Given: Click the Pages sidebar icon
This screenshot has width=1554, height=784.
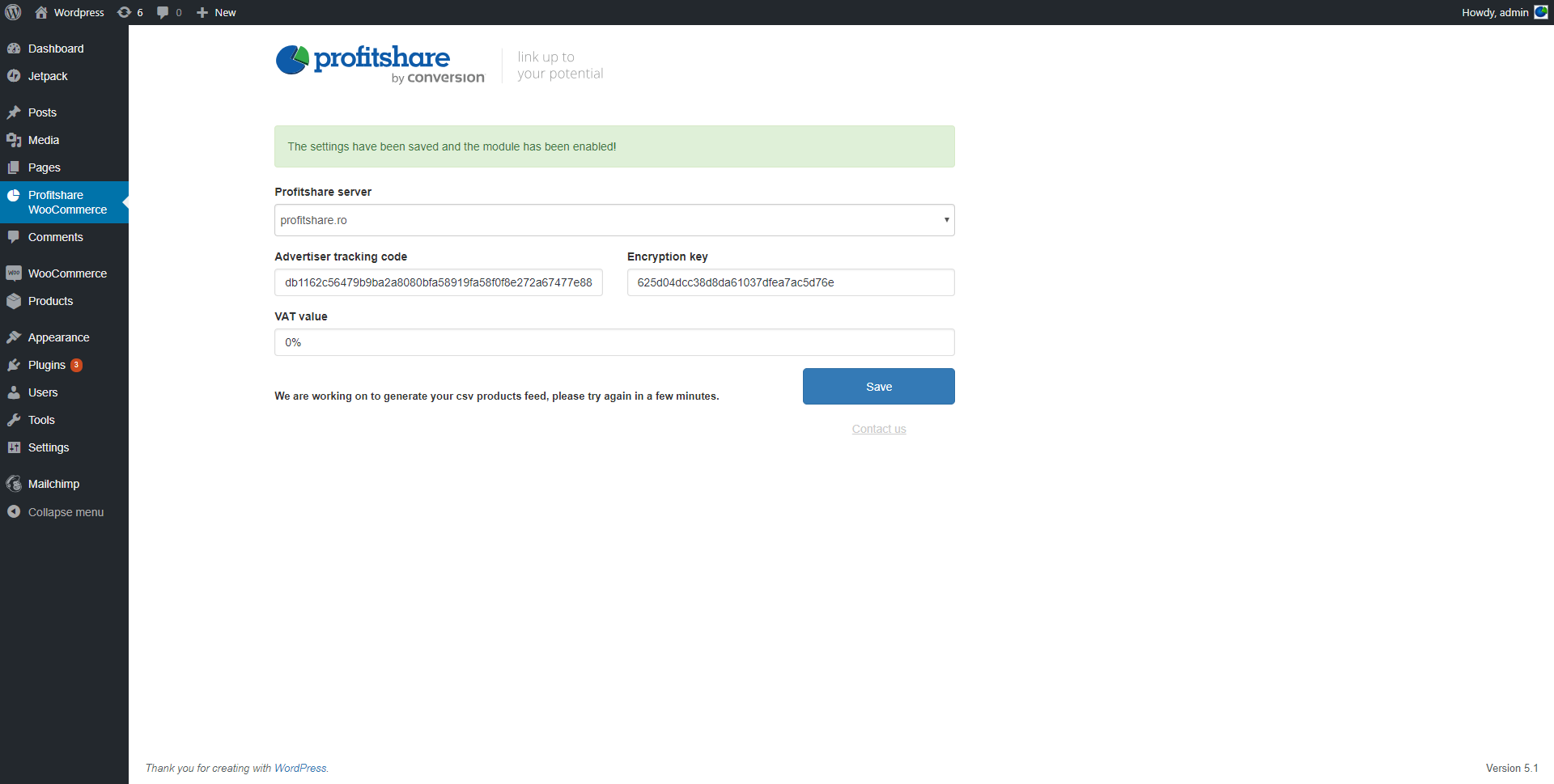Looking at the screenshot, I should tap(14, 167).
